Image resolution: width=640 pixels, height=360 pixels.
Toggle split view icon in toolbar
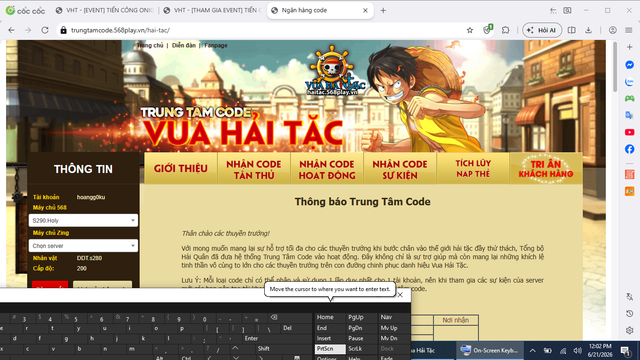[572, 30]
